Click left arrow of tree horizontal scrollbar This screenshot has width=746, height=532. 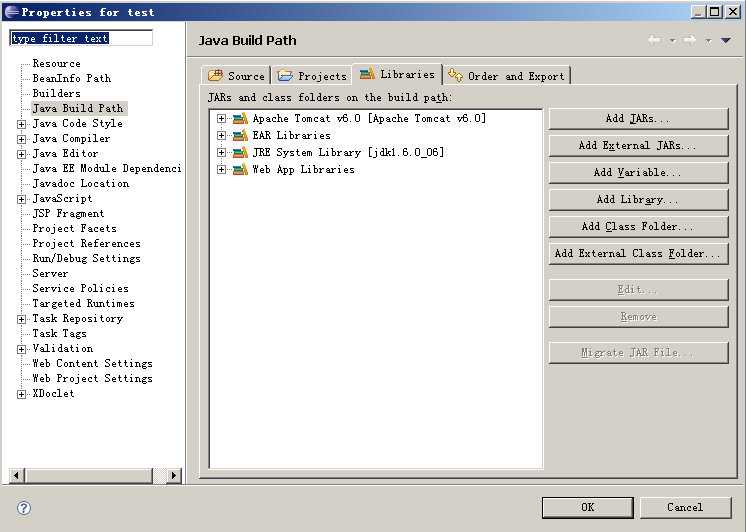click(17, 475)
